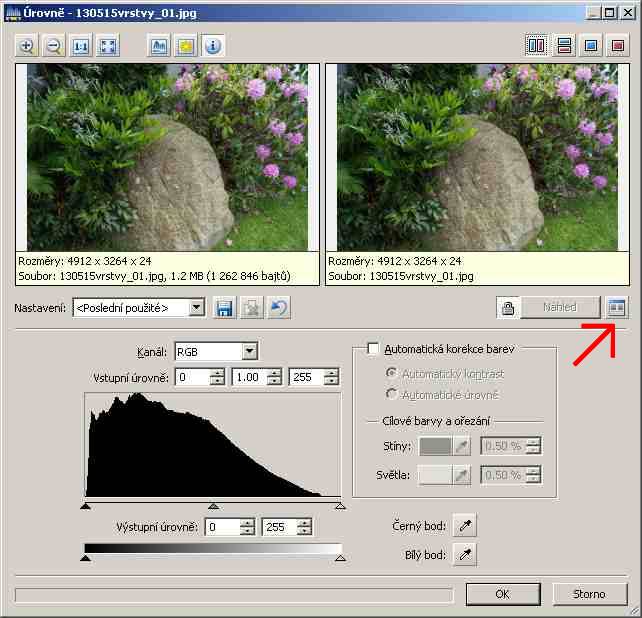Click the zoom in magnifier icon
The width and height of the screenshot is (642, 618).
coord(27,46)
